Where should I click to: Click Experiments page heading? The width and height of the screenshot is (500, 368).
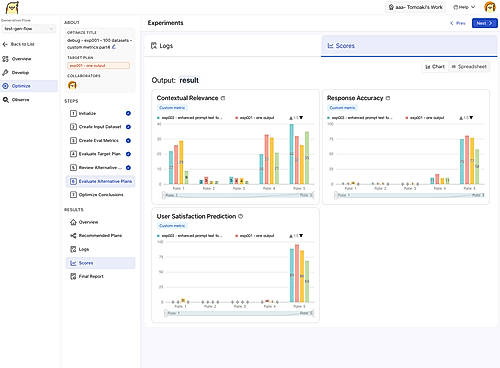(x=165, y=23)
